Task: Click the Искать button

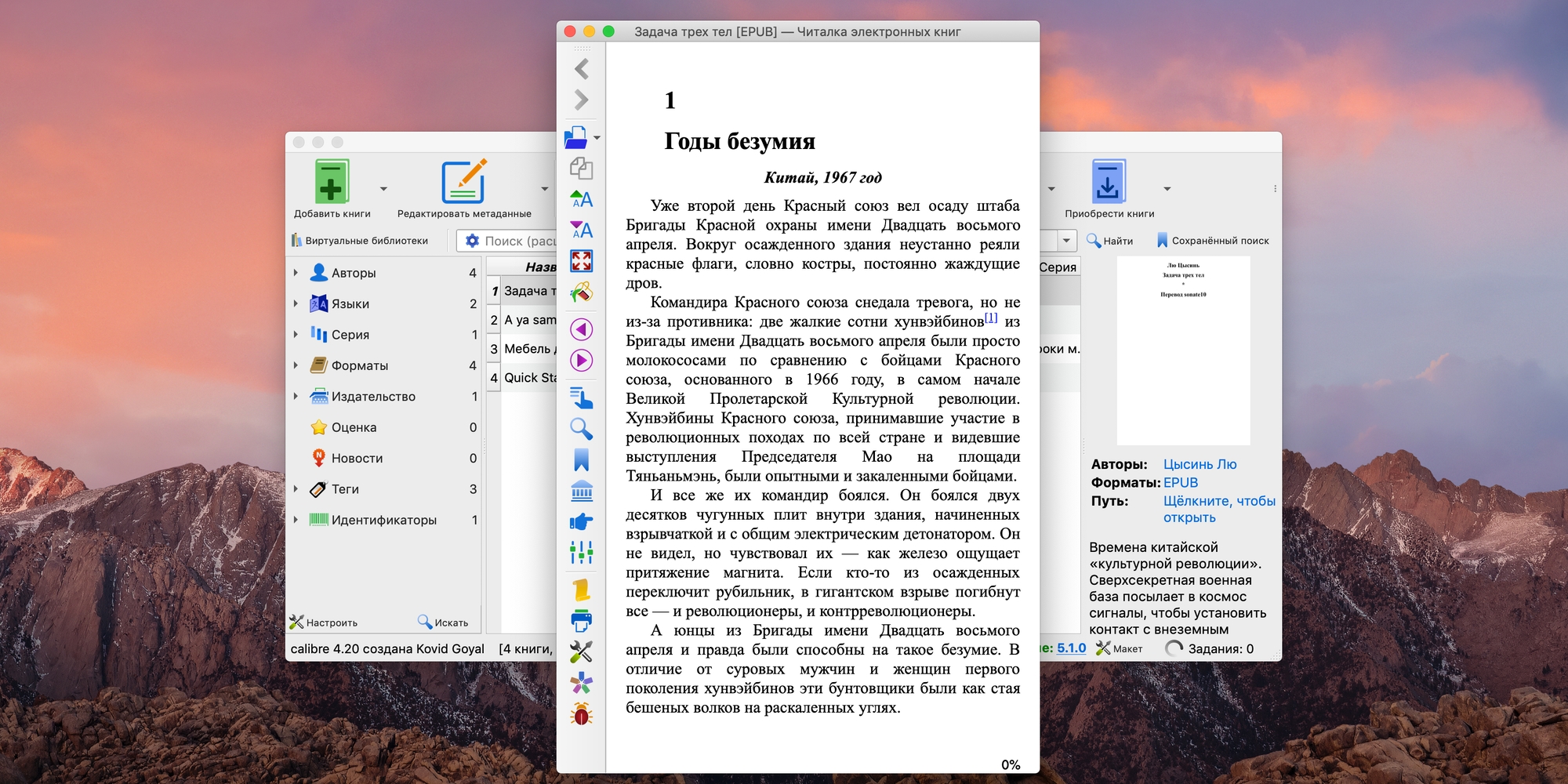Action: pos(443,622)
